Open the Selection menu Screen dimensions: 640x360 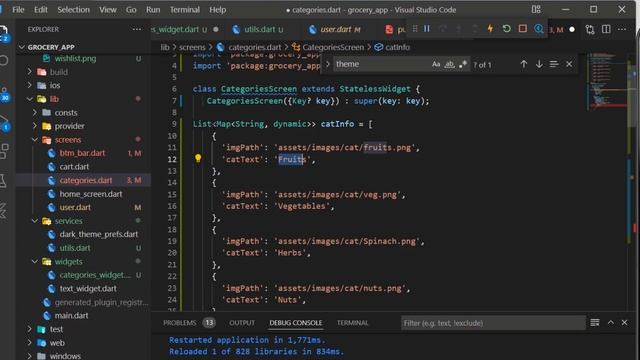tap(73, 9)
